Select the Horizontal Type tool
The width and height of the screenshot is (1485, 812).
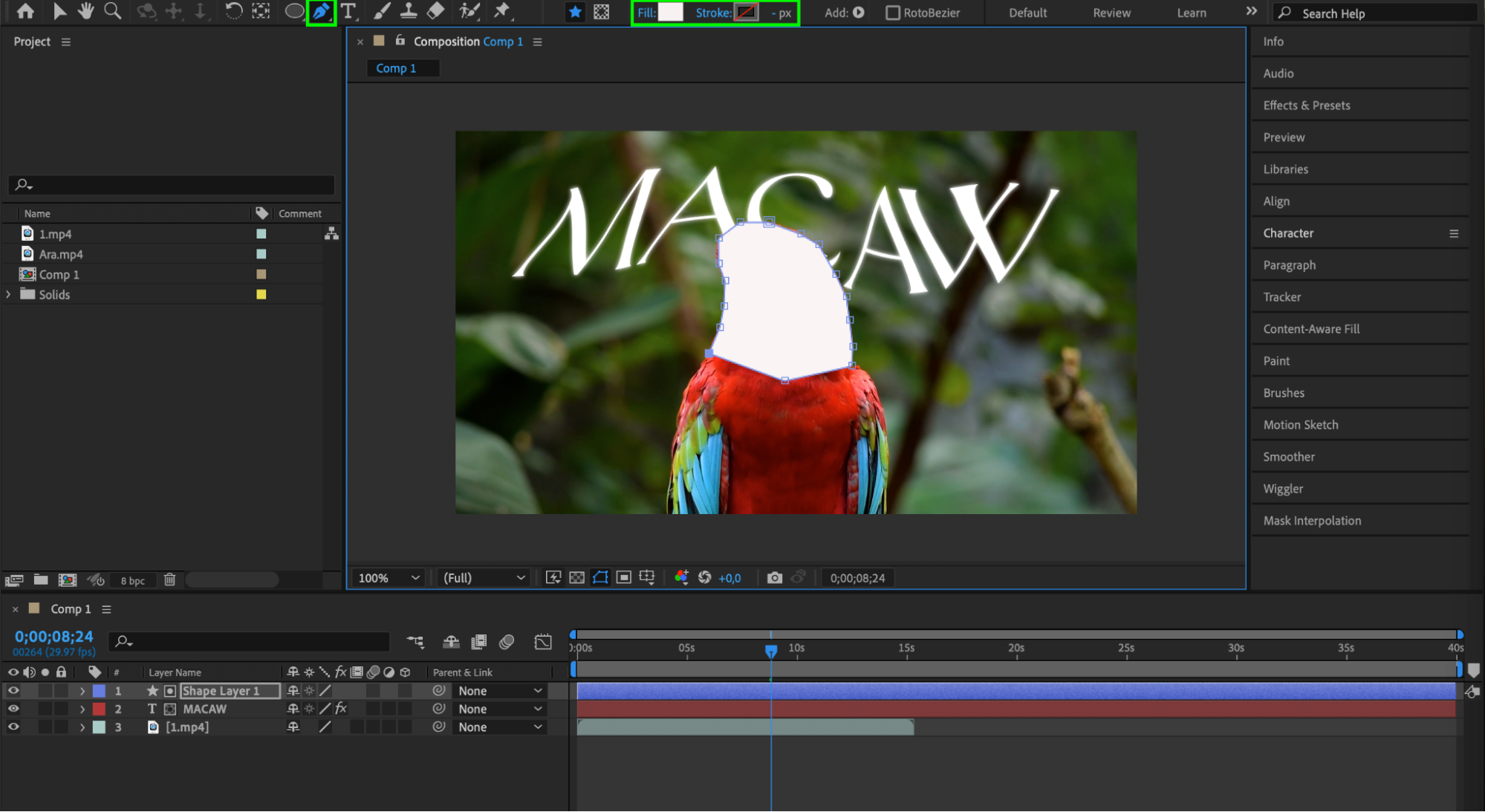(348, 11)
